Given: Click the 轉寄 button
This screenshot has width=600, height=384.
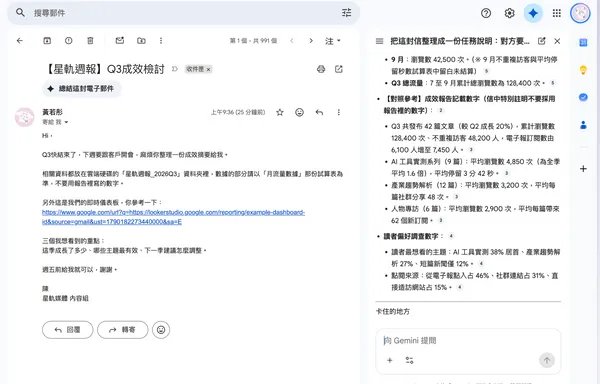Looking at the screenshot, I should click(122, 330).
